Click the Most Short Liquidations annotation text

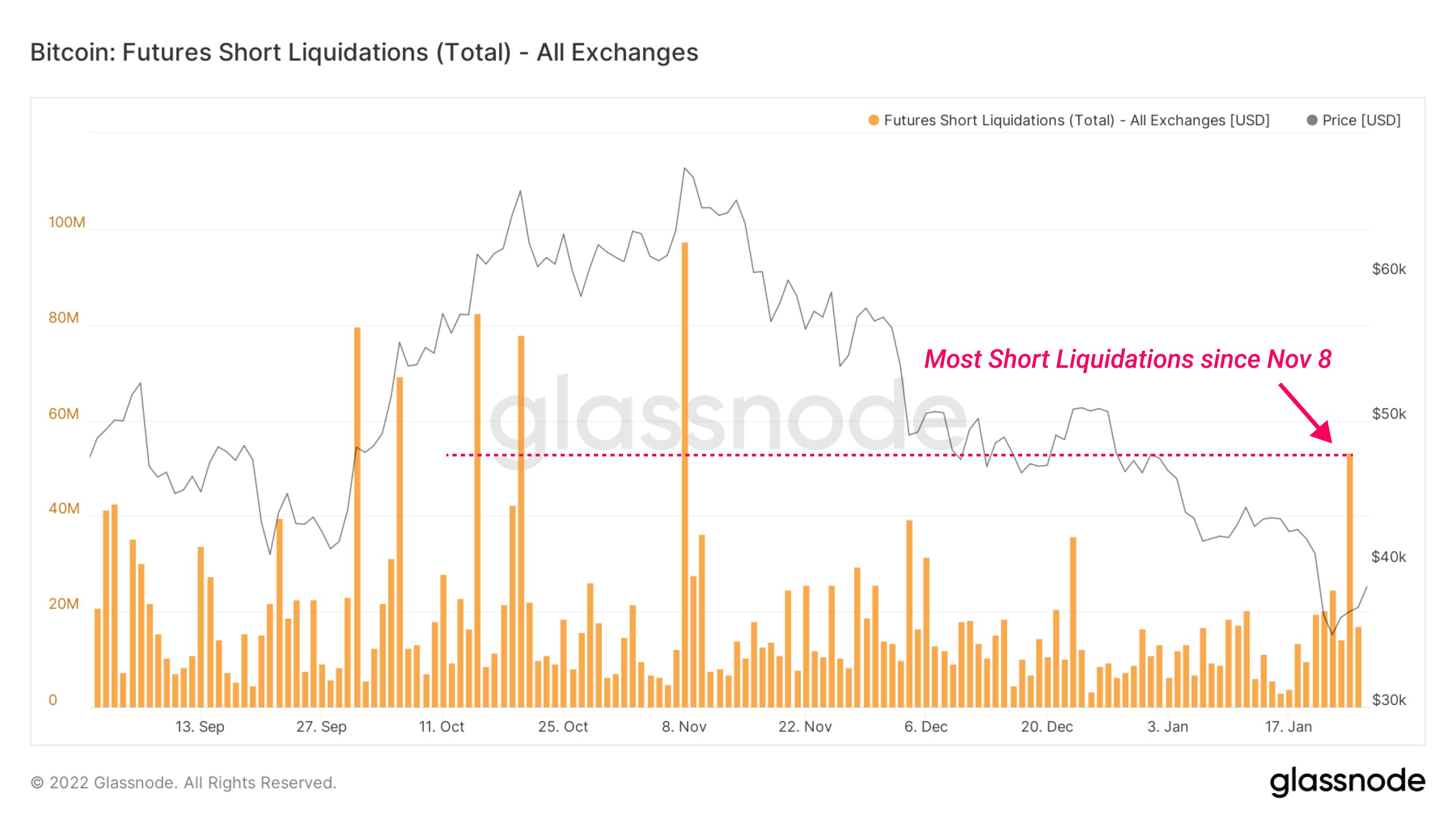pos(1127,359)
